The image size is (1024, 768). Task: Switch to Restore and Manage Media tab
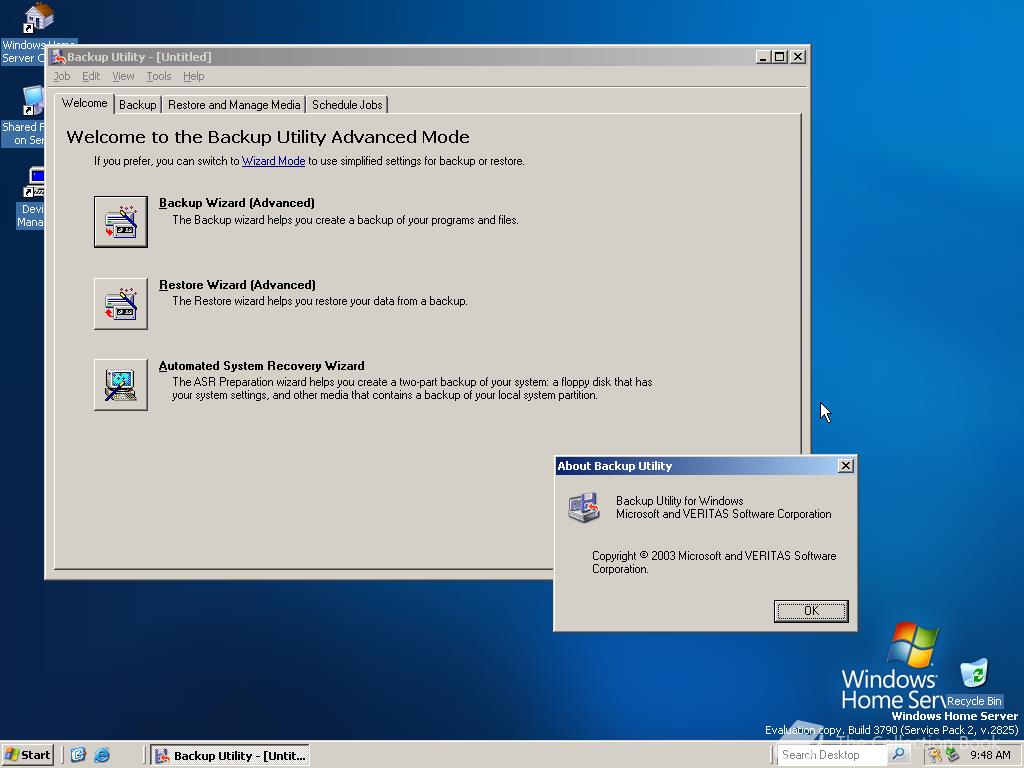(234, 104)
